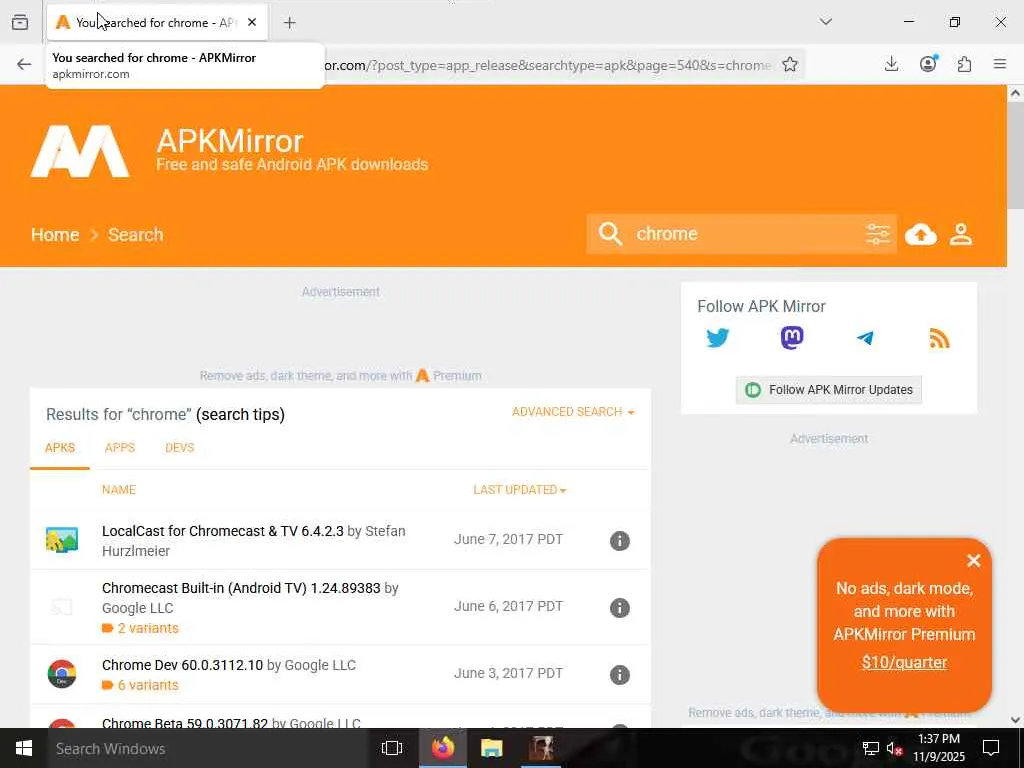Screen dimensions: 1024x768
Task: Open the search tips link
Action: pos(240,414)
